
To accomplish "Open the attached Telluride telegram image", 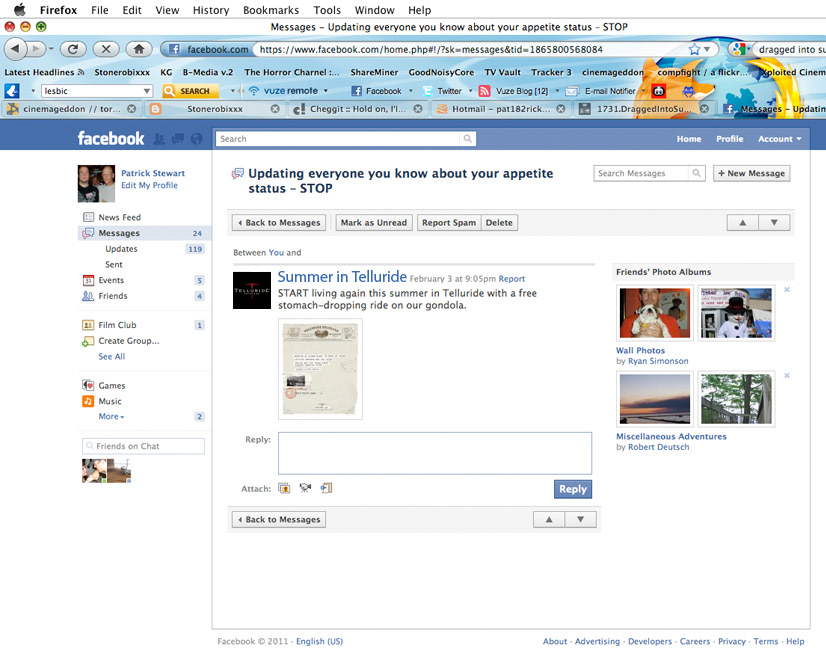I will 320,369.
